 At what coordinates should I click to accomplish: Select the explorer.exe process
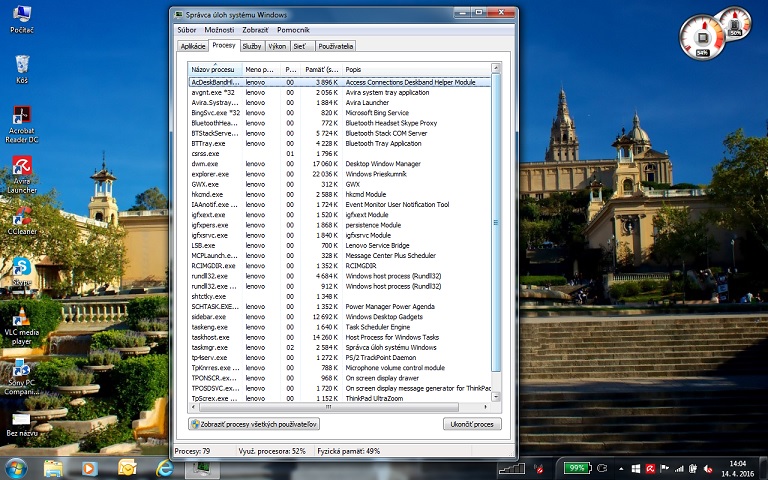click(x=339, y=174)
